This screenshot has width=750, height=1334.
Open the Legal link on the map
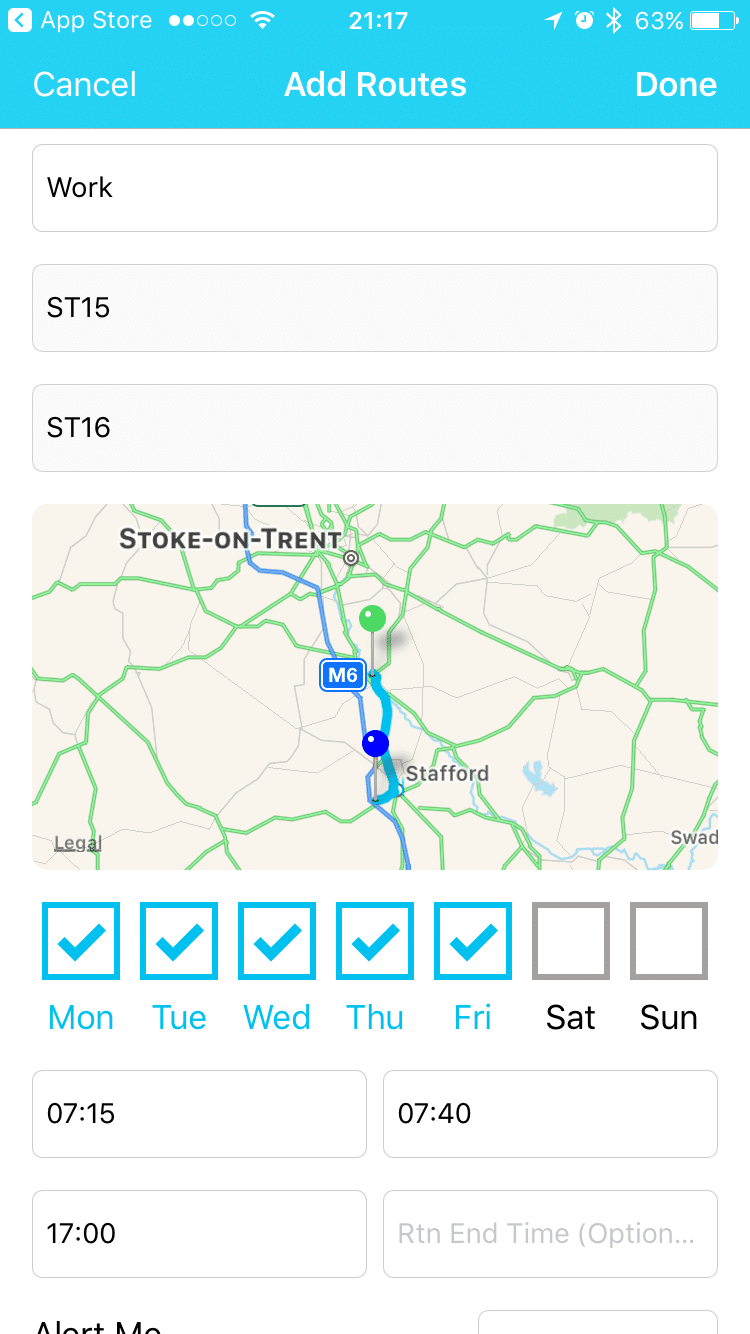[78, 843]
